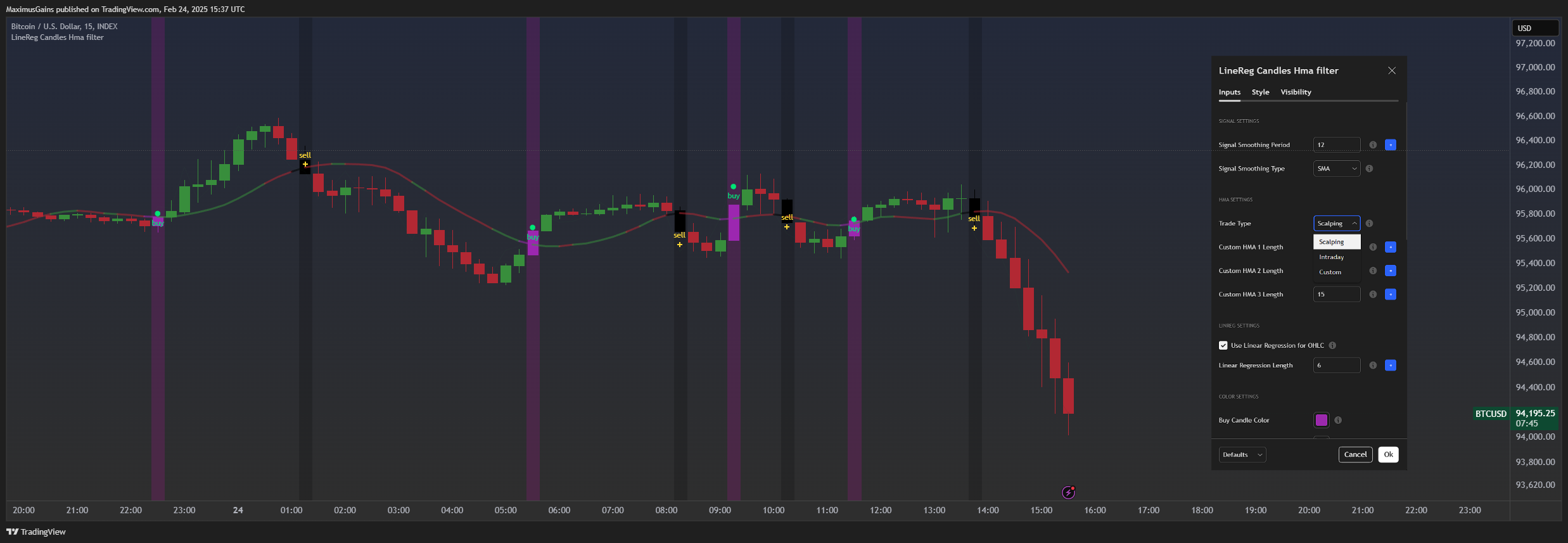Click the sell signal label near 10:15

pos(787,217)
